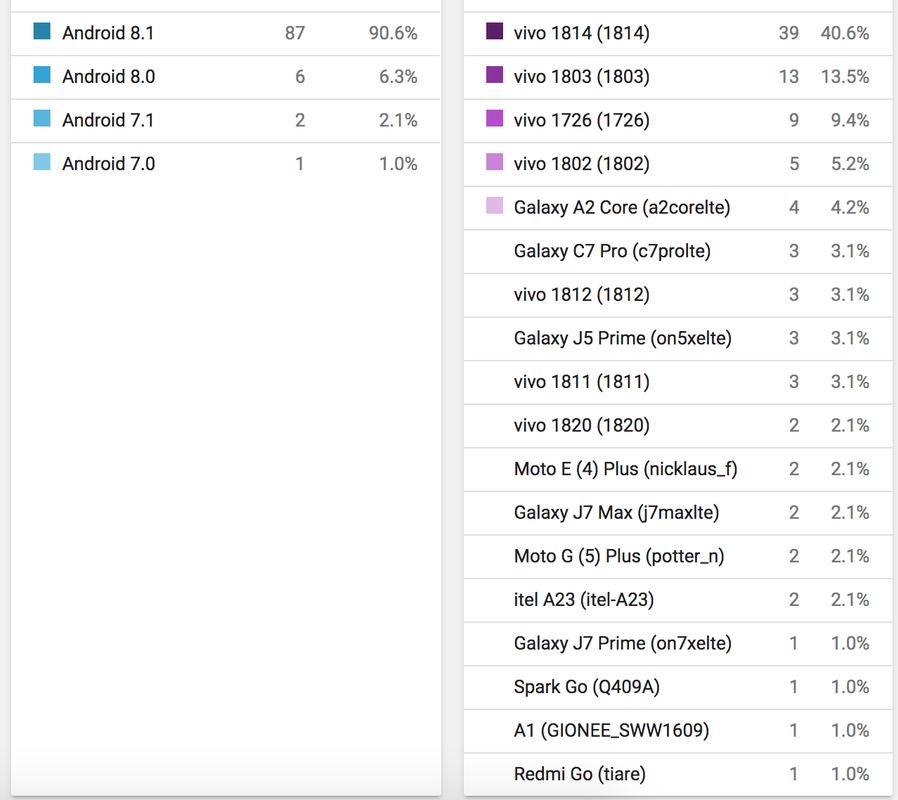The height and width of the screenshot is (800, 898).
Task: Click the vivo 1803 color swatch
Action: tap(494, 75)
